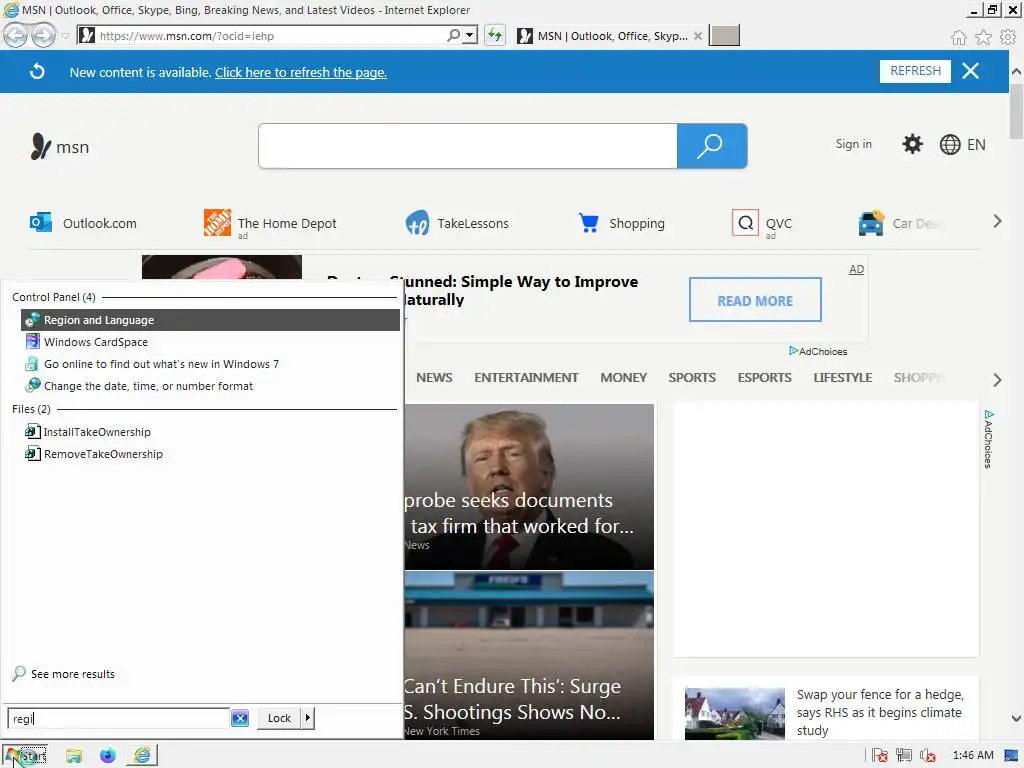
Task: Click the AdChoices link under the ad
Action: click(x=818, y=351)
